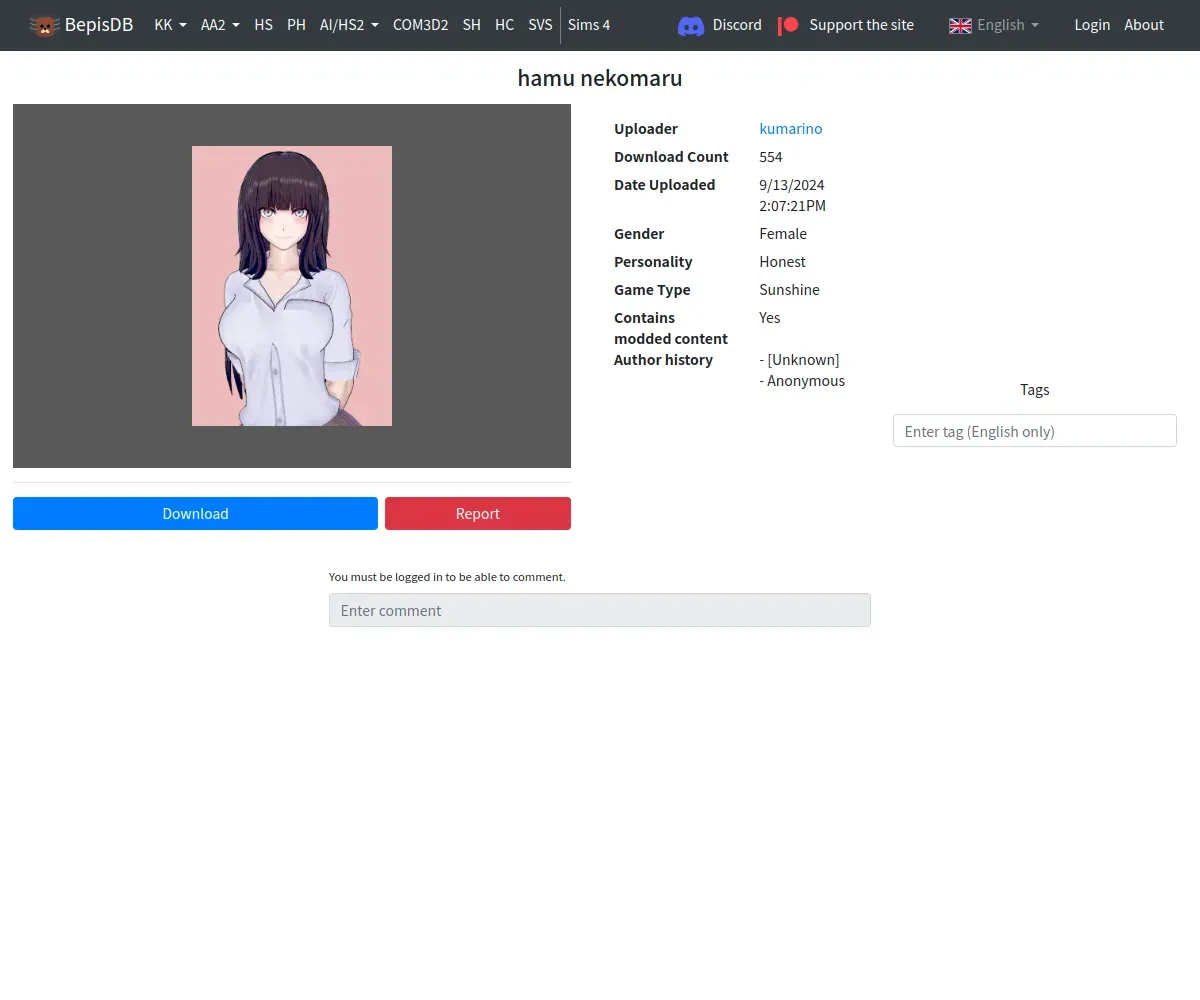Expand the AA2 dropdown menu
Viewport: 1200px width, 1000px height.
click(220, 25)
